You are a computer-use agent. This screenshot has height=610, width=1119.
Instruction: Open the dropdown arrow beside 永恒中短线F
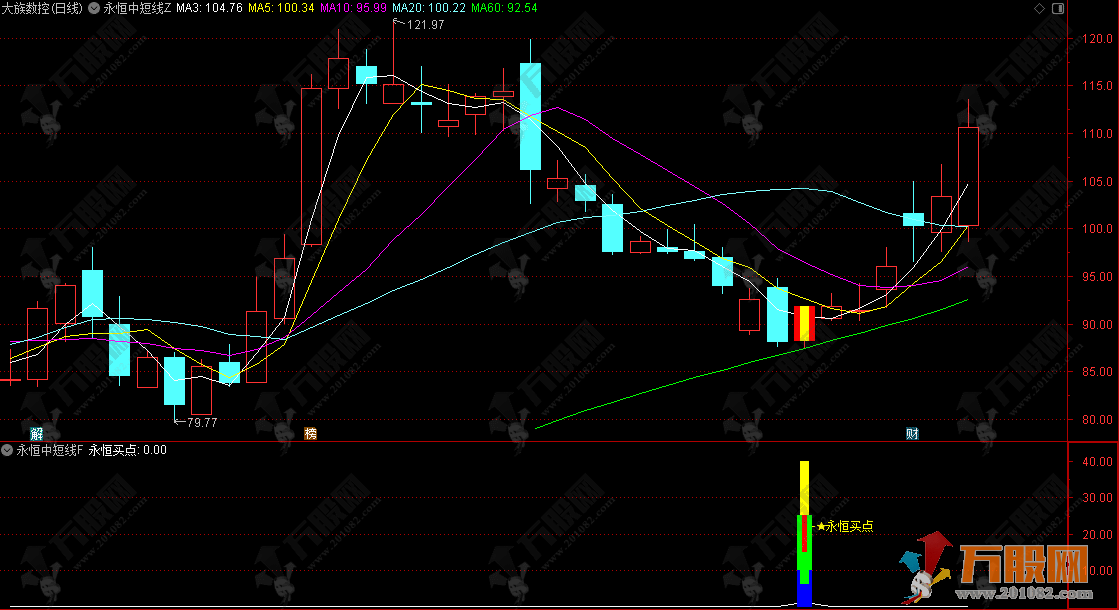pos(7,450)
